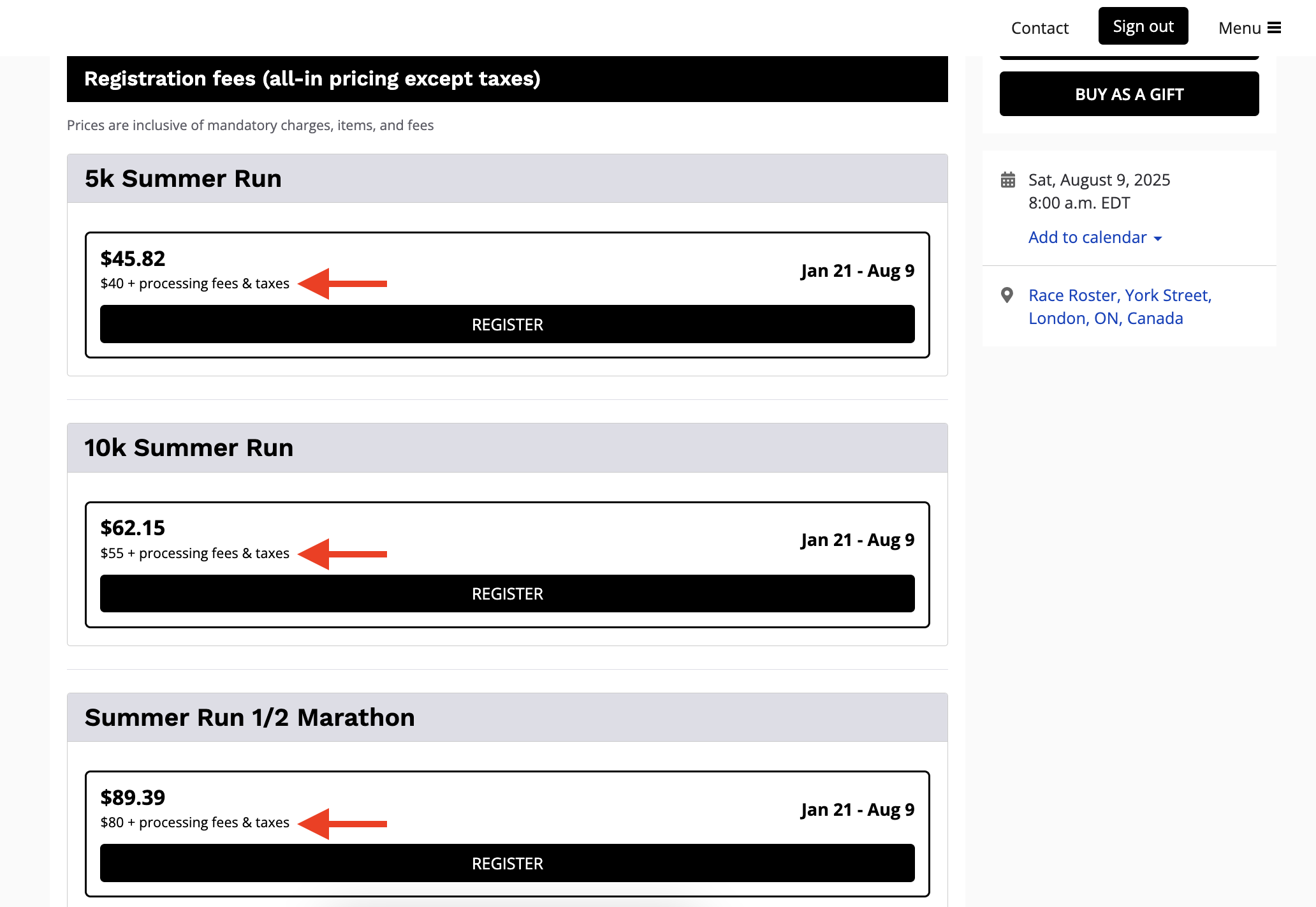
Task: Select the $62.15 10k price
Action: 133,527
